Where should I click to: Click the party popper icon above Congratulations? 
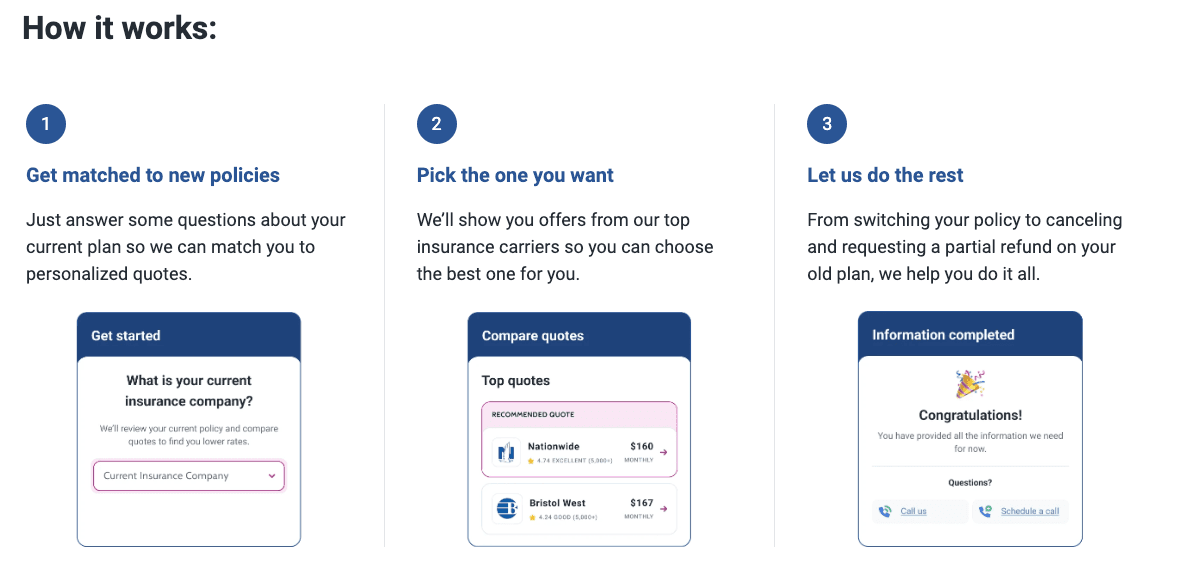pos(966,382)
